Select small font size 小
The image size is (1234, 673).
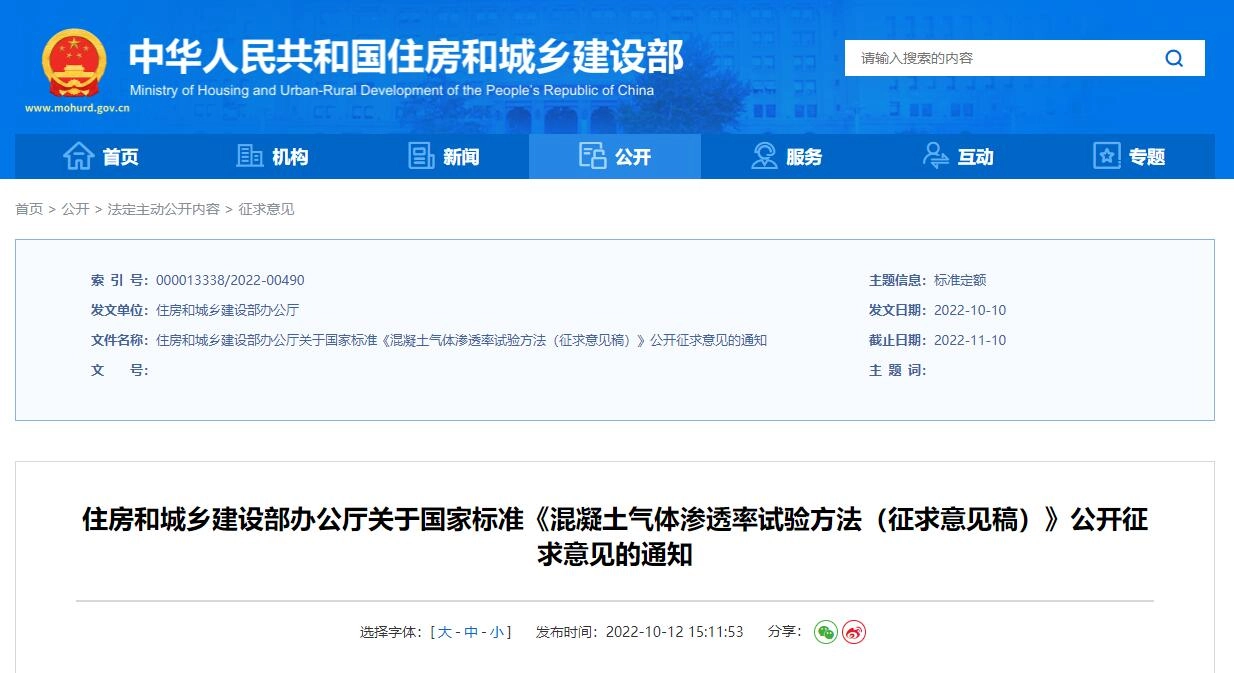(497, 632)
